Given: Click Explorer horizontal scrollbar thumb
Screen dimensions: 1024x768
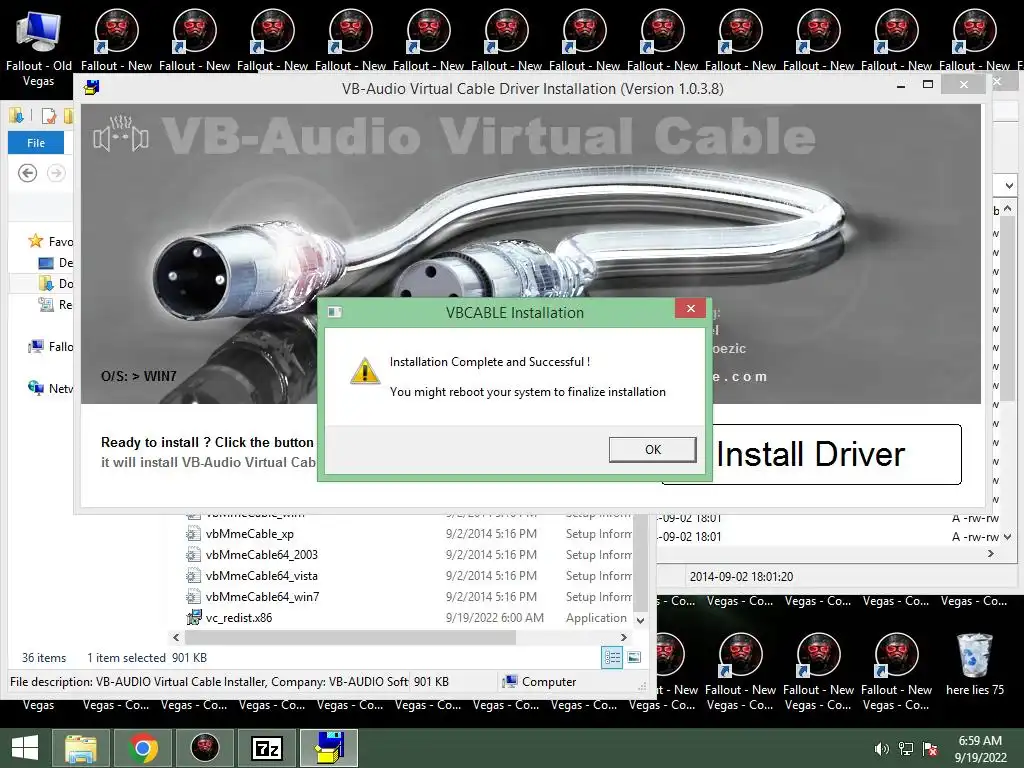Looking at the screenshot, I should coord(350,637).
